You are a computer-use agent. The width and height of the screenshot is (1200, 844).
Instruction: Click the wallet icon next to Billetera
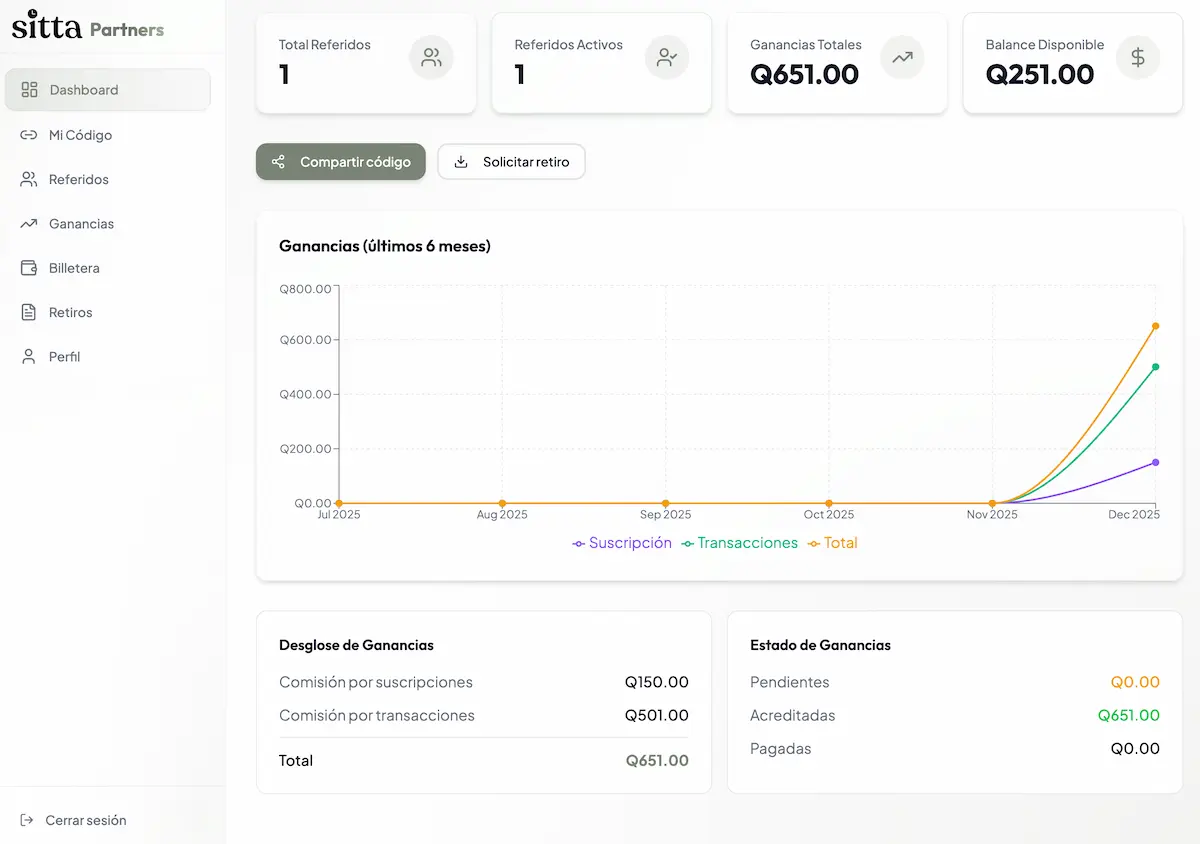(x=29, y=268)
